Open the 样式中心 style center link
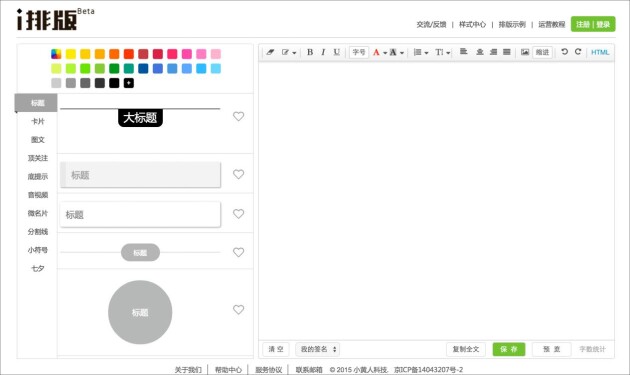Viewport: 630px width, 375px height. (x=472, y=25)
